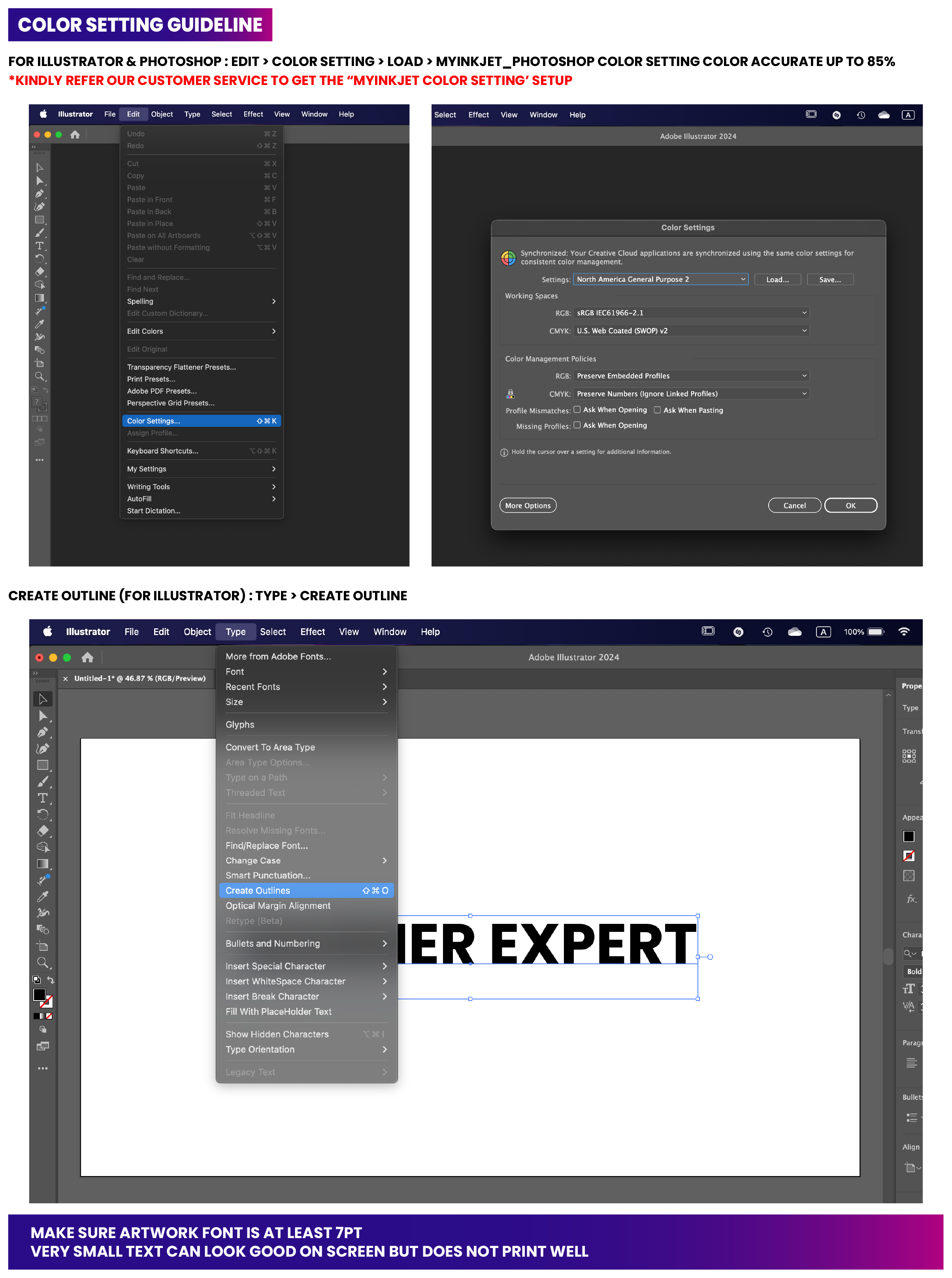The height and width of the screenshot is (1278, 952).
Task: Click the More Options button
Action: click(x=528, y=505)
